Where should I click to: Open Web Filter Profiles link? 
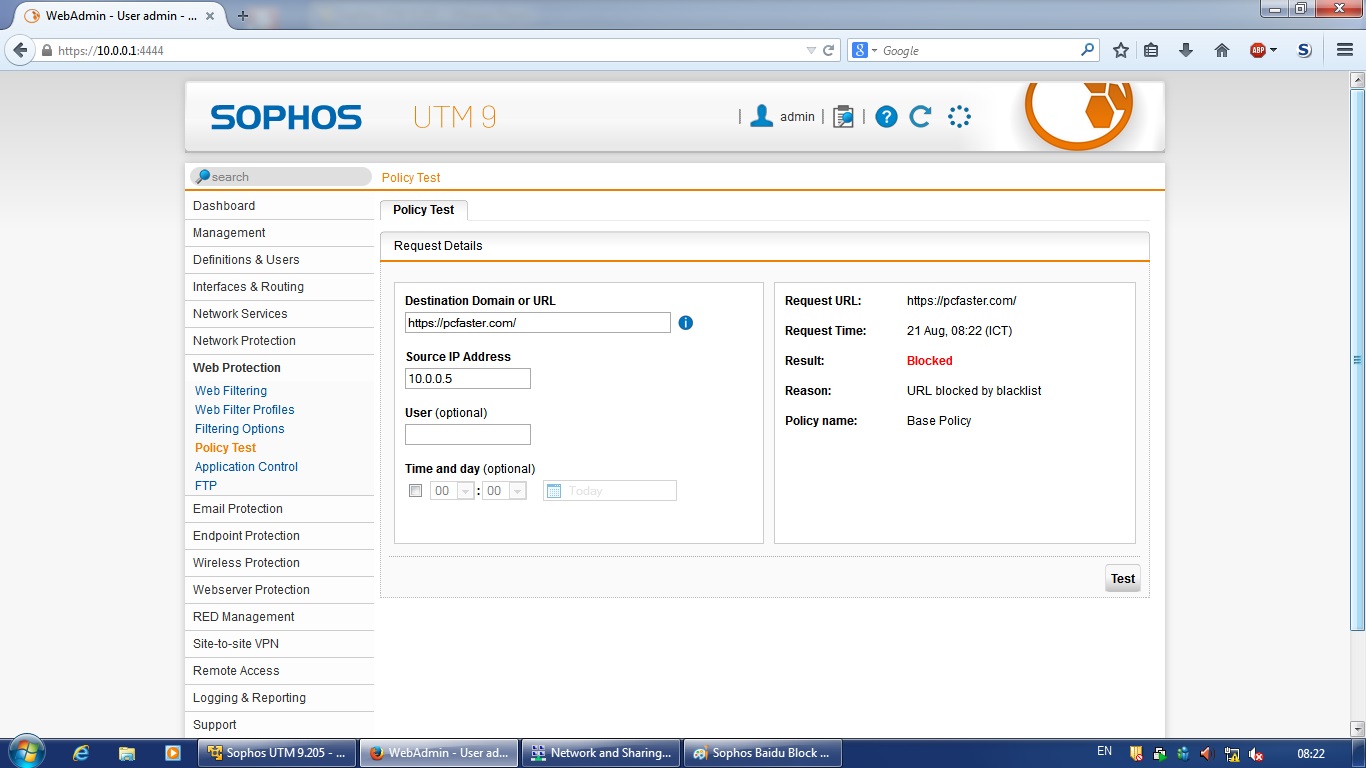pyautogui.click(x=245, y=410)
